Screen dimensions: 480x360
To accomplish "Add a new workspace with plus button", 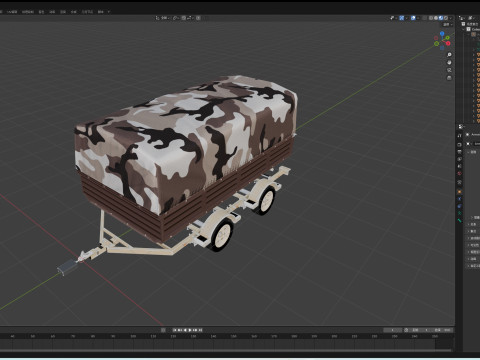I will pos(109,12).
